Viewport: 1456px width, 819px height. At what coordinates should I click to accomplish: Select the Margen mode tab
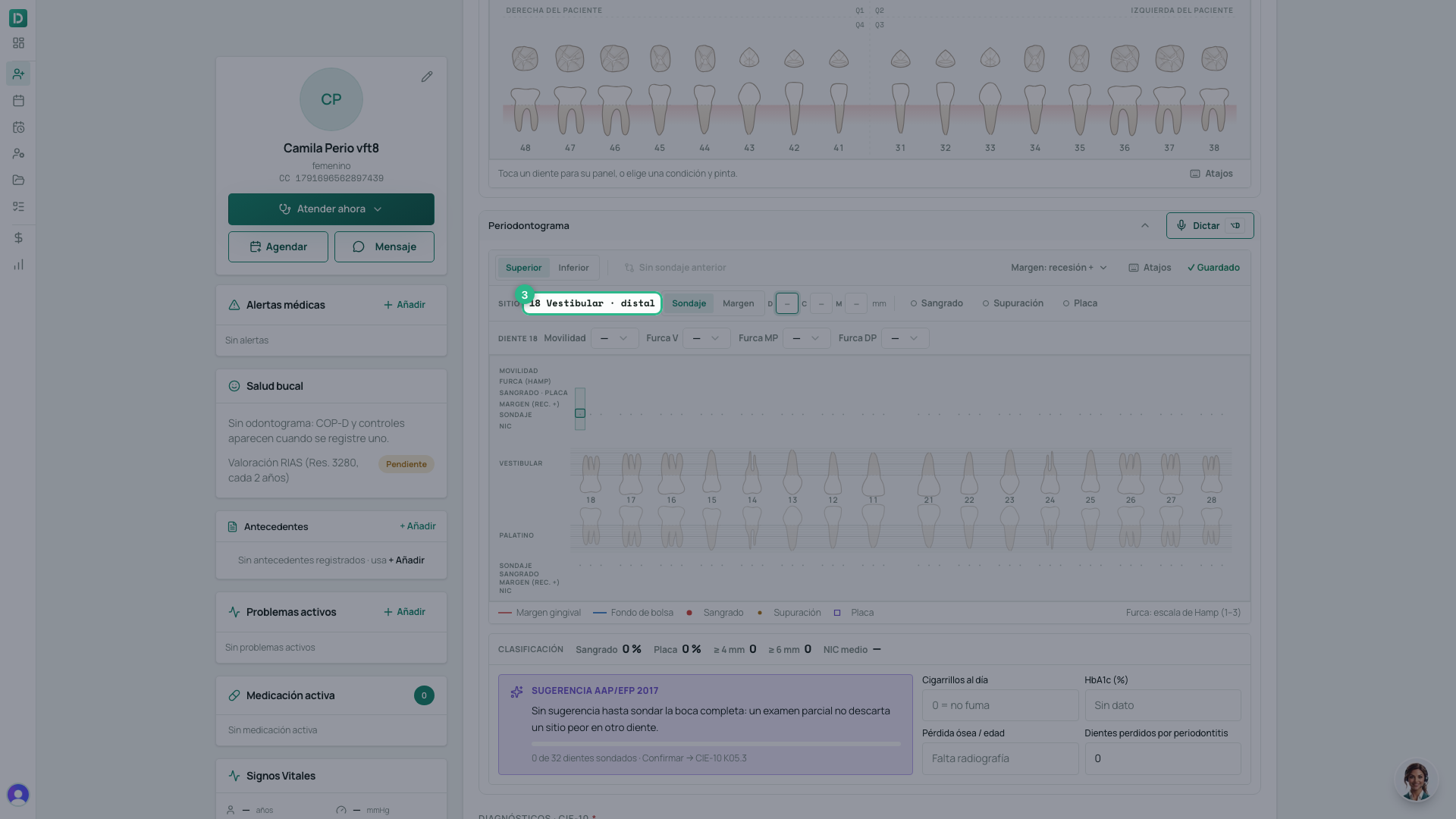(x=738, y=303)
